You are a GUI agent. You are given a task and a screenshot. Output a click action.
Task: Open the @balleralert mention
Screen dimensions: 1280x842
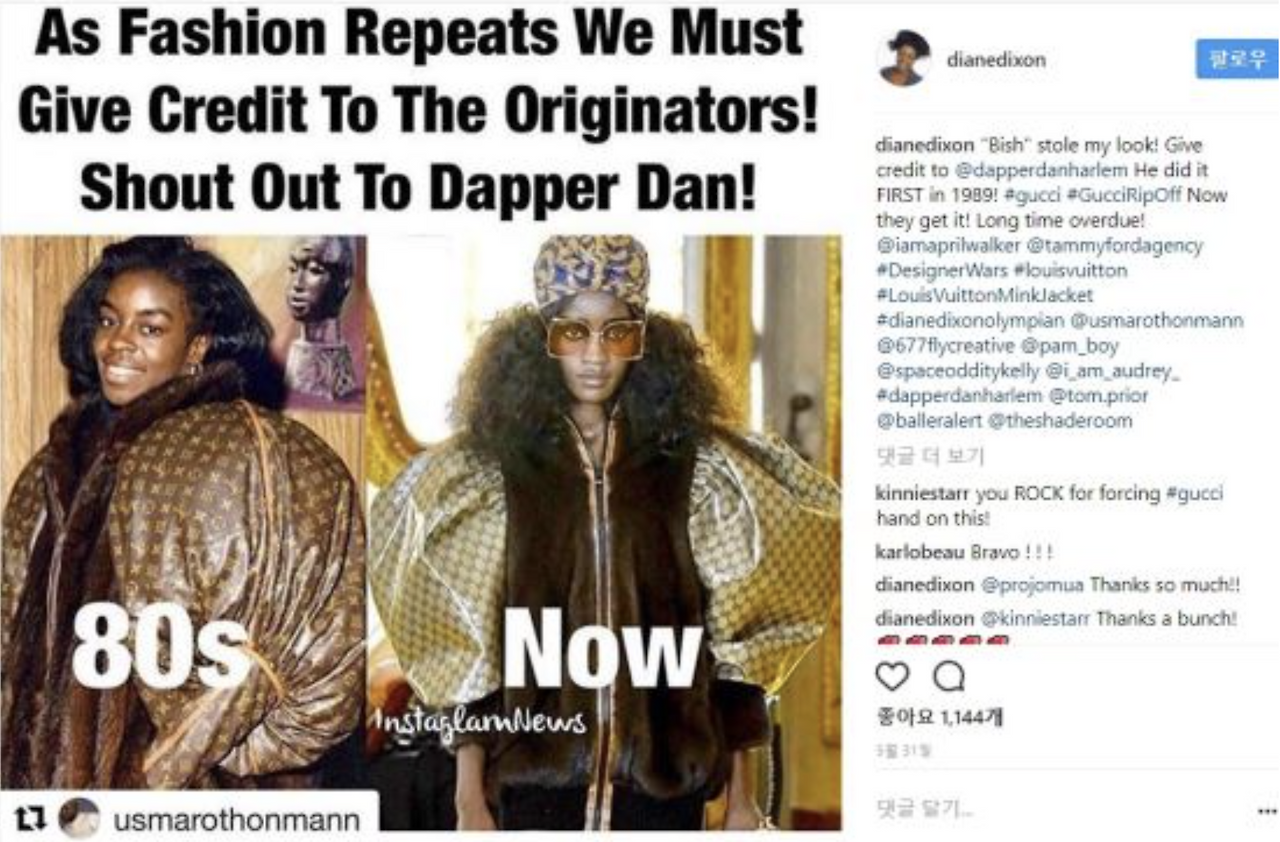pyautogui.click(x=929, y=421)
